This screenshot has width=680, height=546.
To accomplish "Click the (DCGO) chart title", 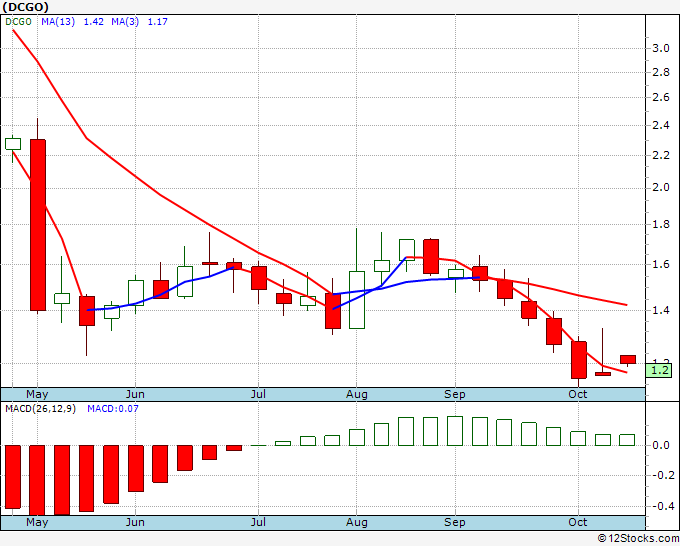I will (26, 7).
